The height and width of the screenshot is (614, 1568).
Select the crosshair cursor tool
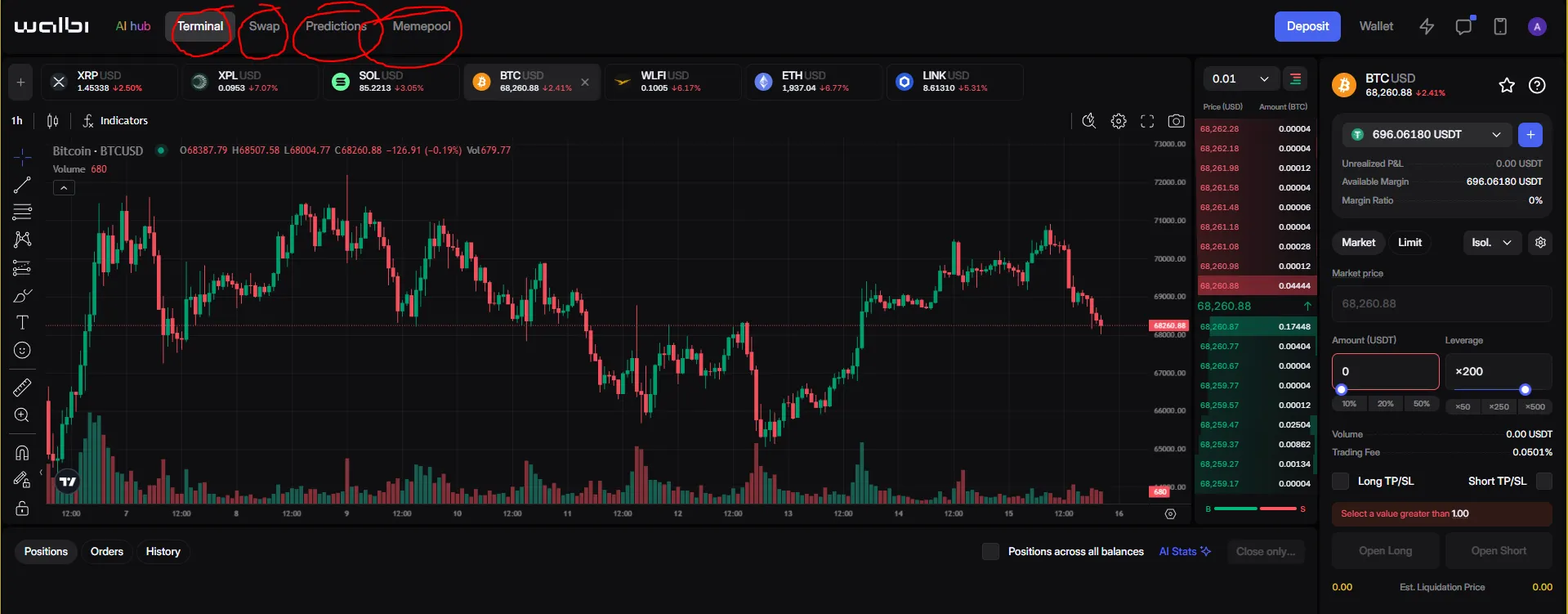point(22,156)
